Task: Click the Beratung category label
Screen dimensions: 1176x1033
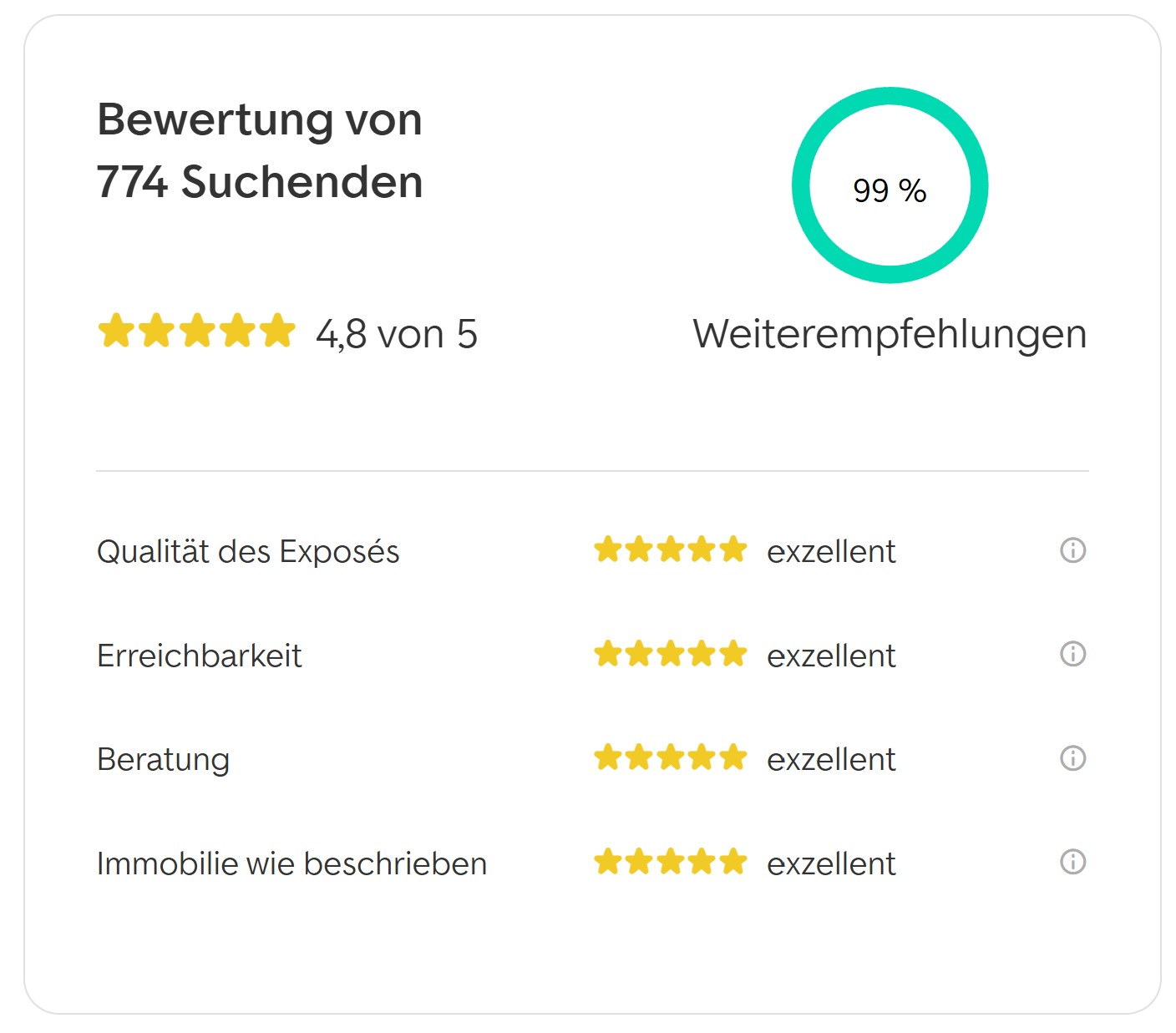Action: point(163,760)
